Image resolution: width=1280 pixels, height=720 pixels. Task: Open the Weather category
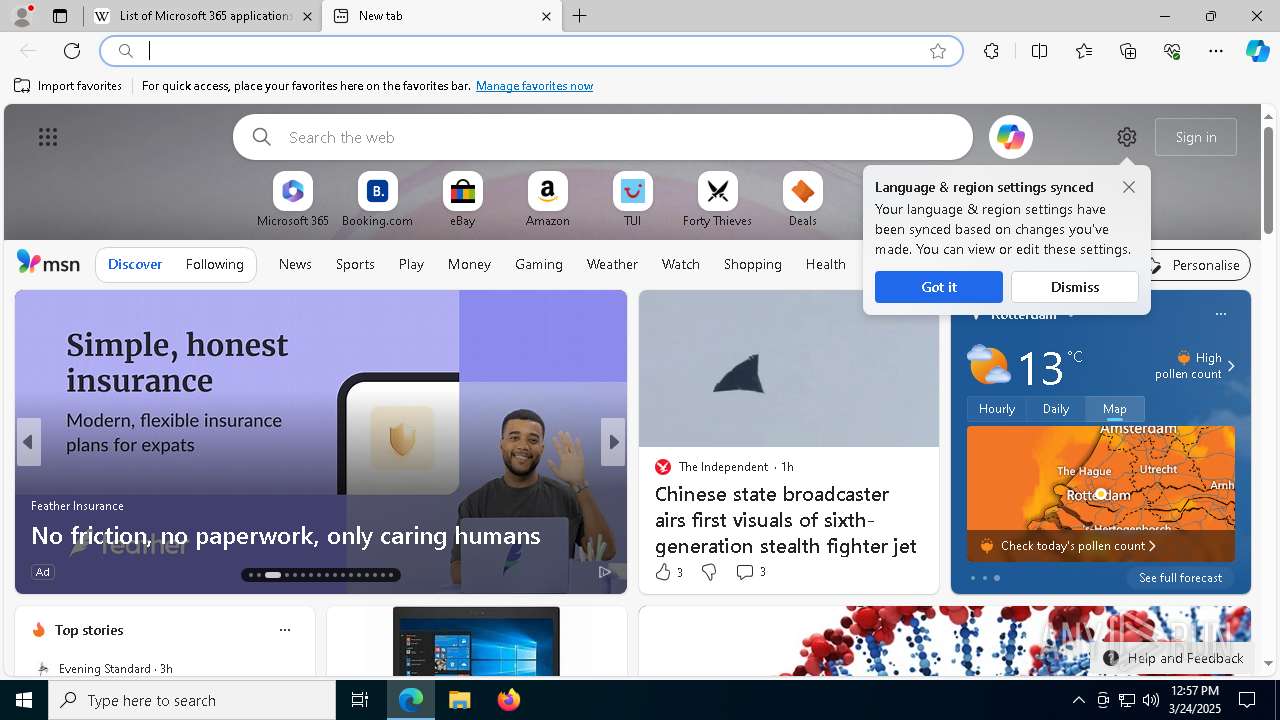point(612,264)
